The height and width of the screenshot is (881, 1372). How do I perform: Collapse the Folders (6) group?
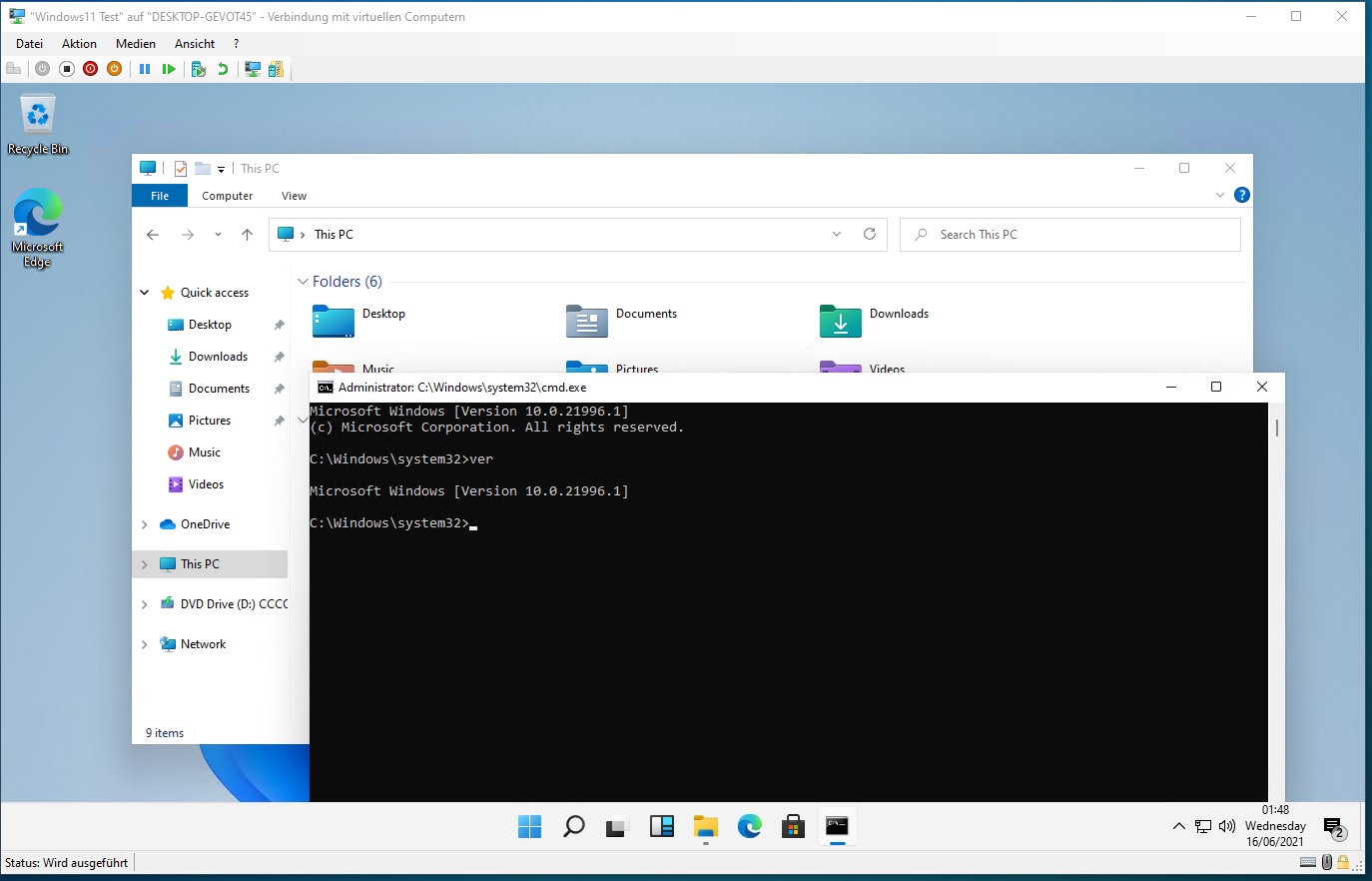[303, 282]
